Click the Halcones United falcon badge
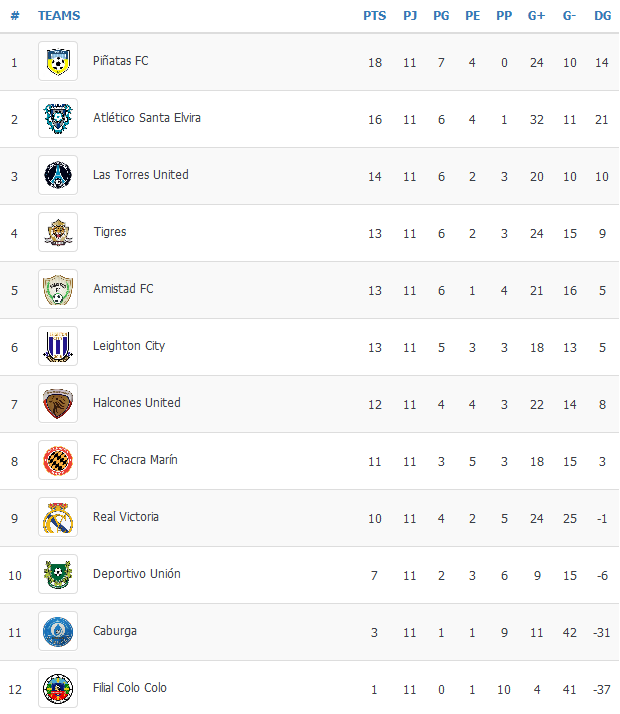This screenshot has width=620, height=714. click(x=58, y=403)
